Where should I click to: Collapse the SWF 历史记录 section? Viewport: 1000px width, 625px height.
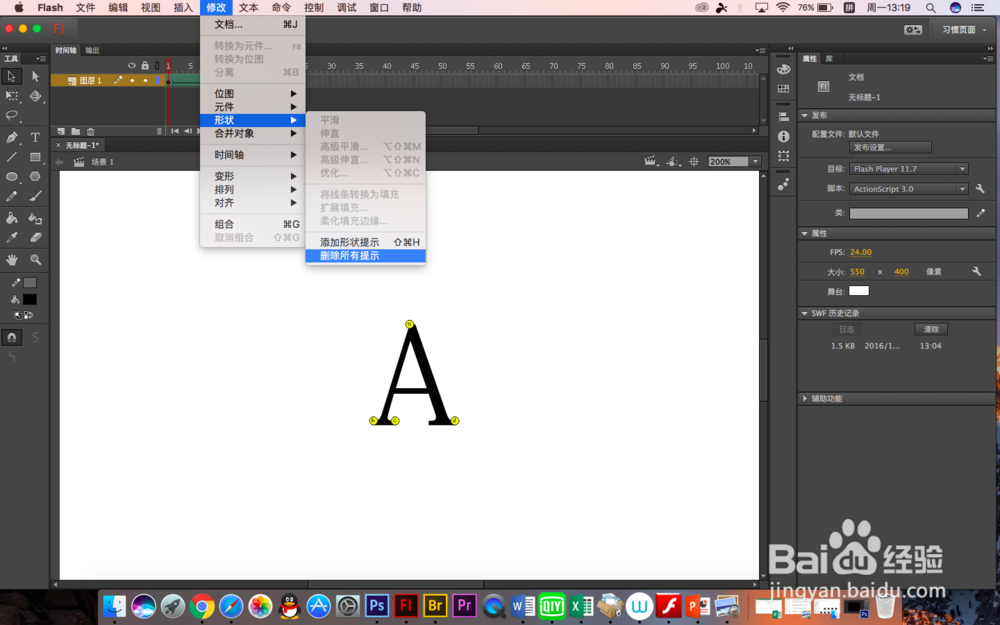805,313
